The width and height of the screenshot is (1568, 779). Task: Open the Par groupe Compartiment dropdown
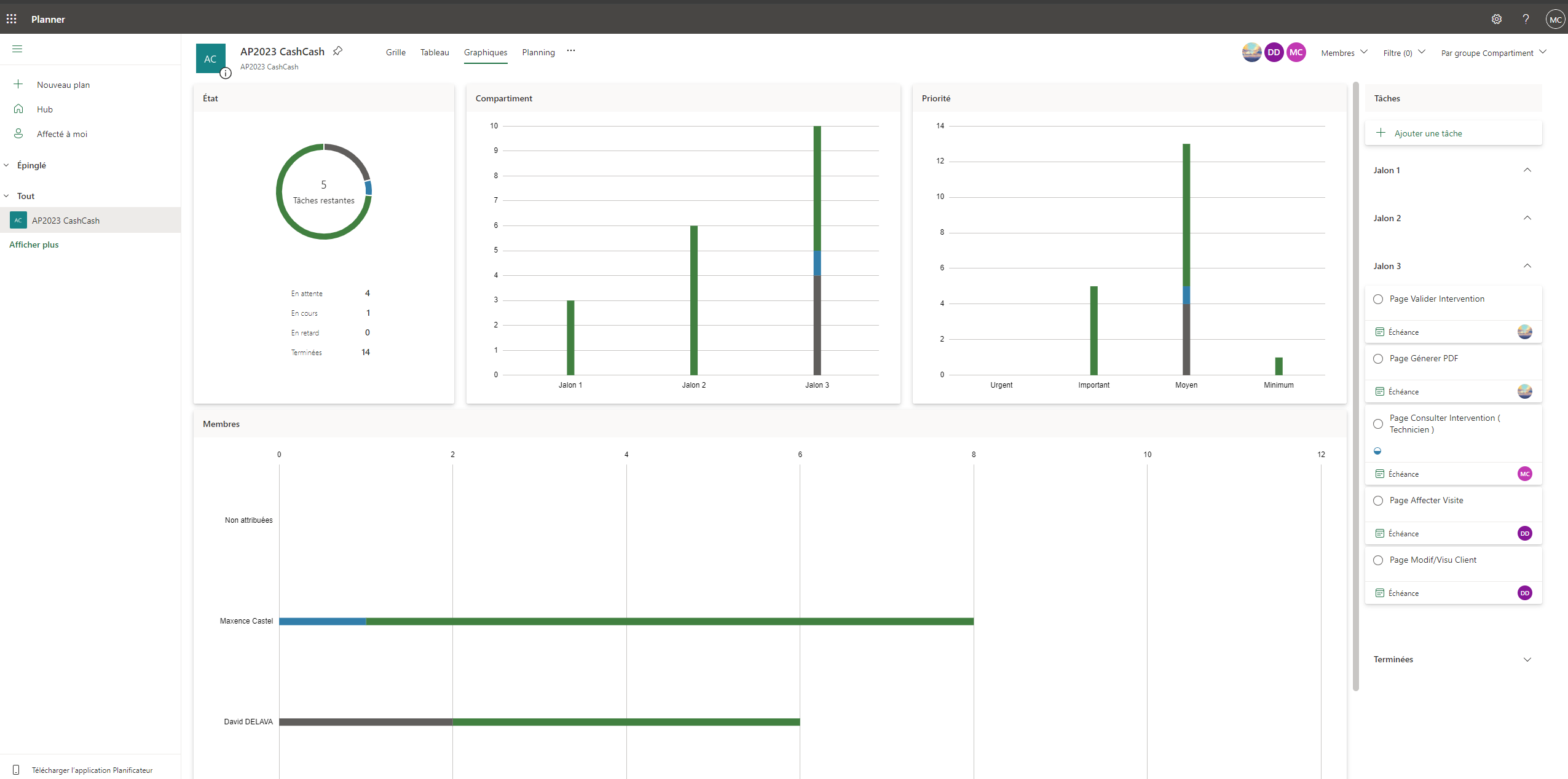(x=1492, y=53)
